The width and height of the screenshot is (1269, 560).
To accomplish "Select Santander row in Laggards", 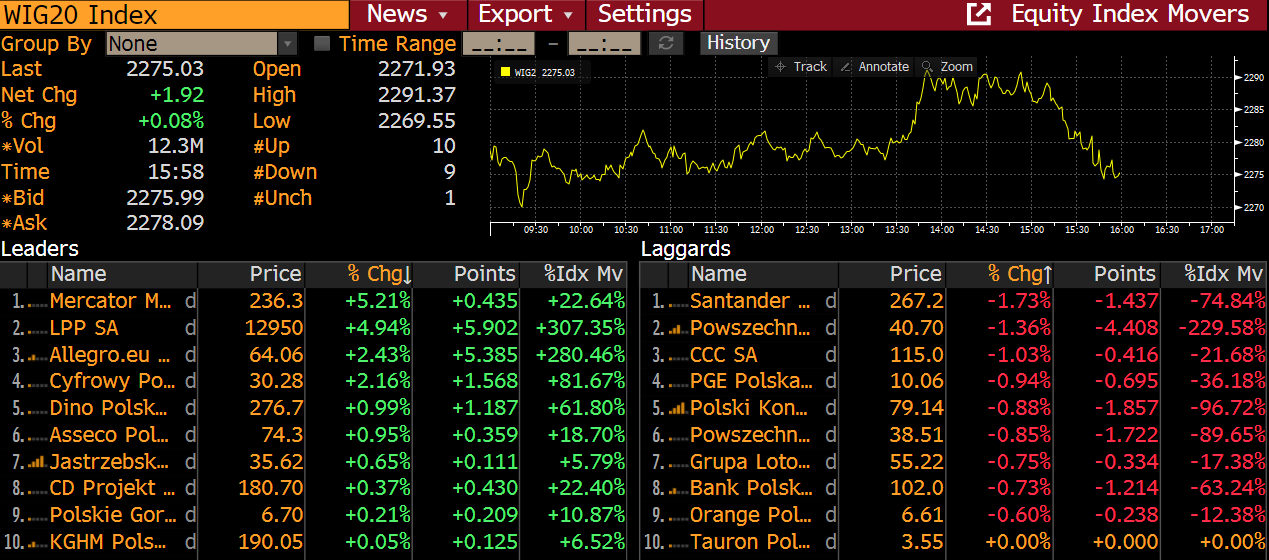I will coord(750,301).
